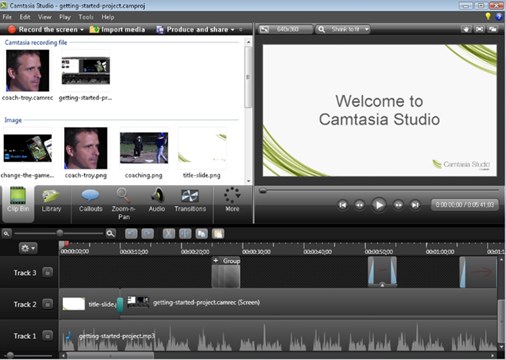
Task: Click the blue help question icon
Action: point(499,16)
